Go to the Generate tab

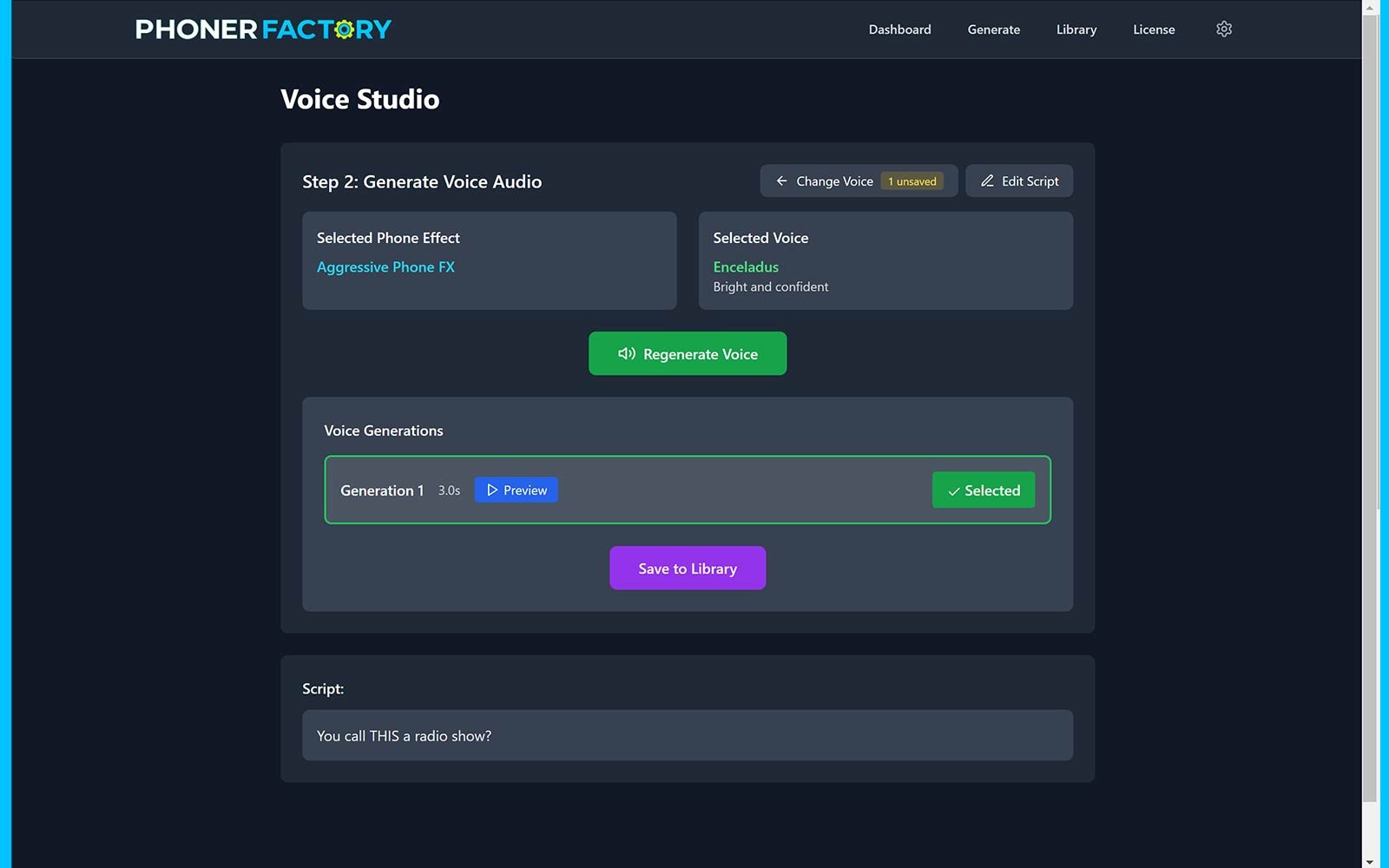993,30
